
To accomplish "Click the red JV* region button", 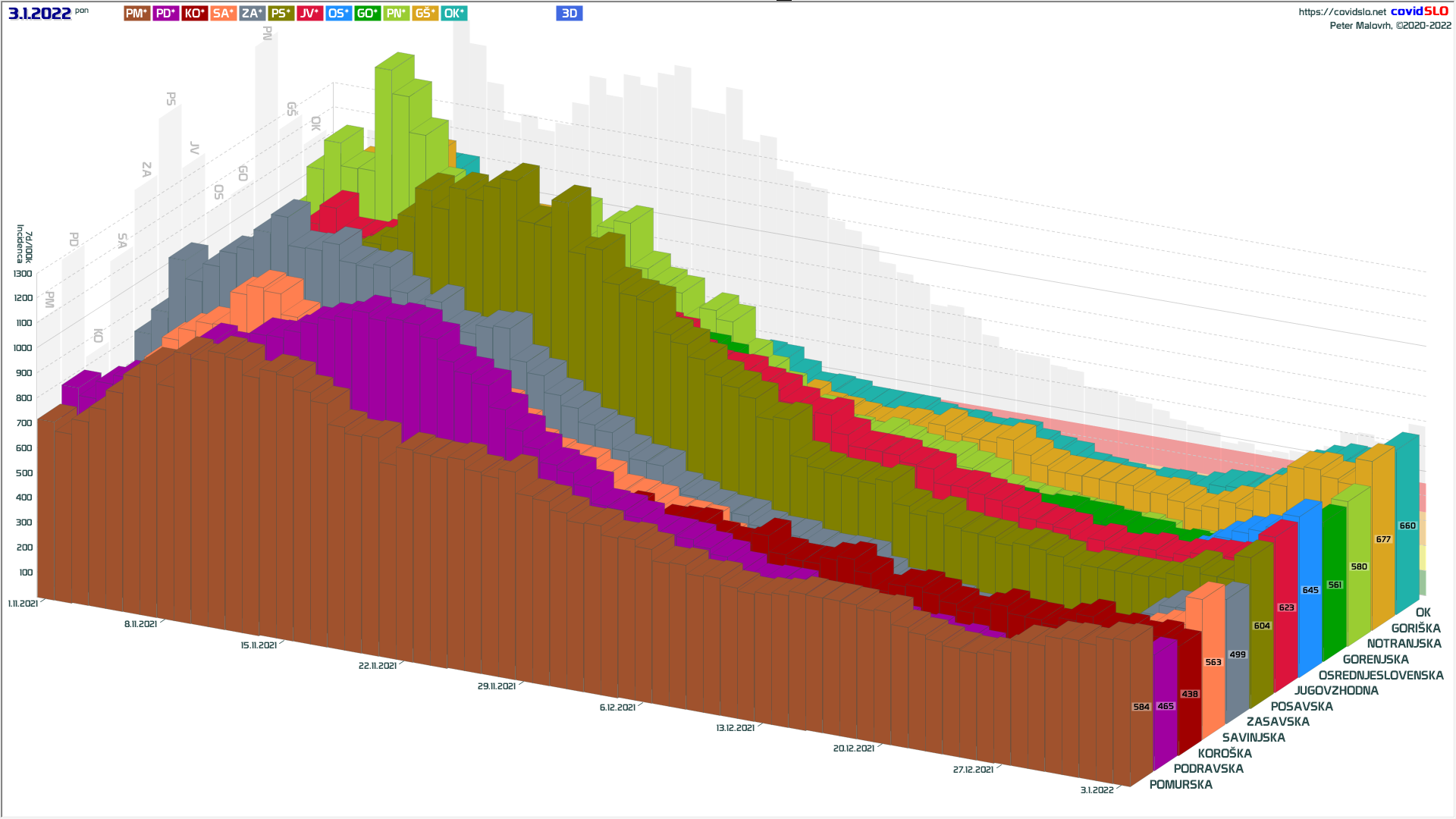I will coord(309,13).
